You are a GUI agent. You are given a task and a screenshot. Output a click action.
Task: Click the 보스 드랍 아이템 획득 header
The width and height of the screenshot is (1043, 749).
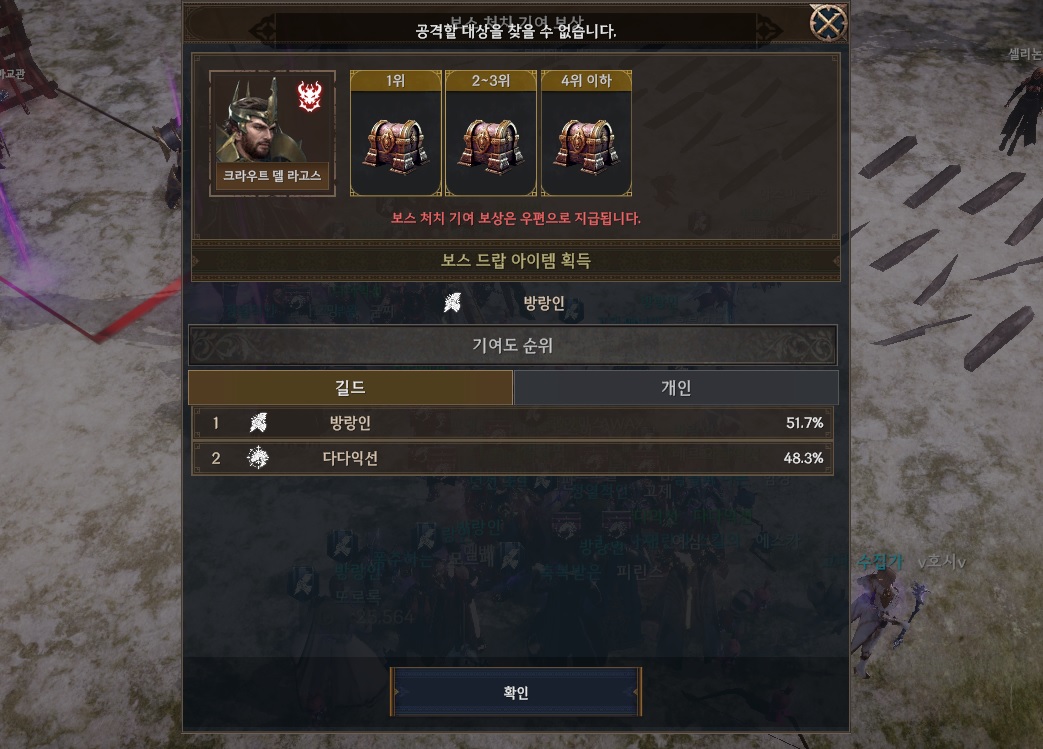coord(516,260)
